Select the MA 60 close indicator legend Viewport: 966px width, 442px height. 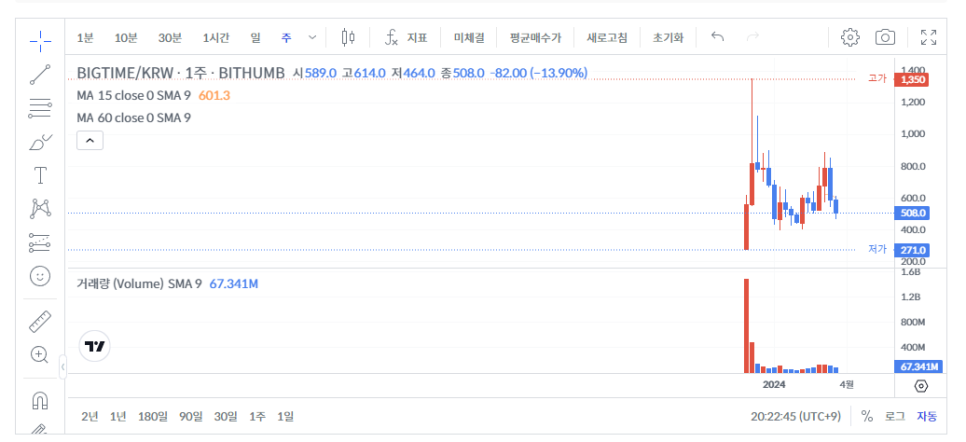tap(134, 118)
